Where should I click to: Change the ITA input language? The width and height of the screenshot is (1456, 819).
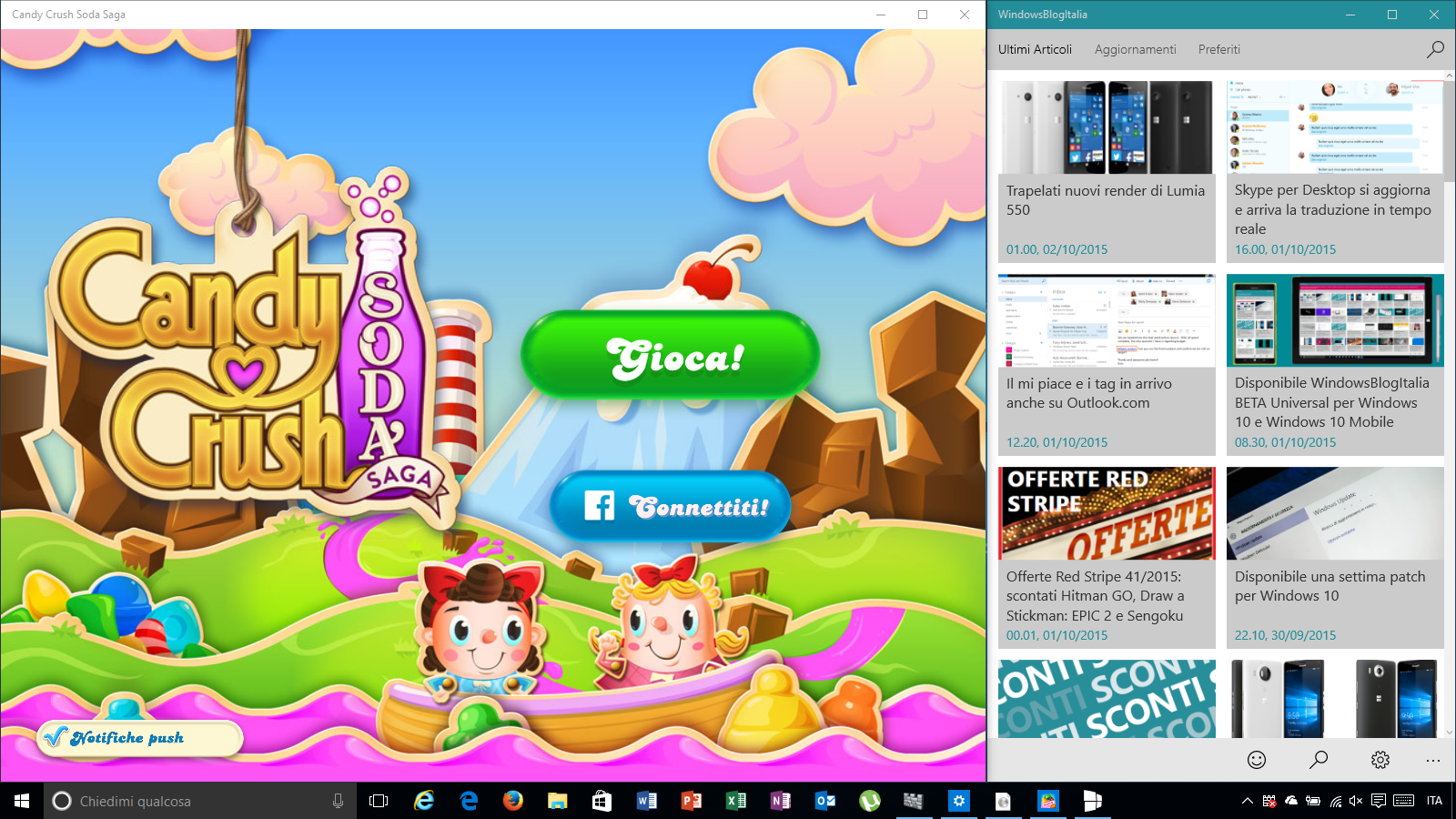pos(1434,801)
